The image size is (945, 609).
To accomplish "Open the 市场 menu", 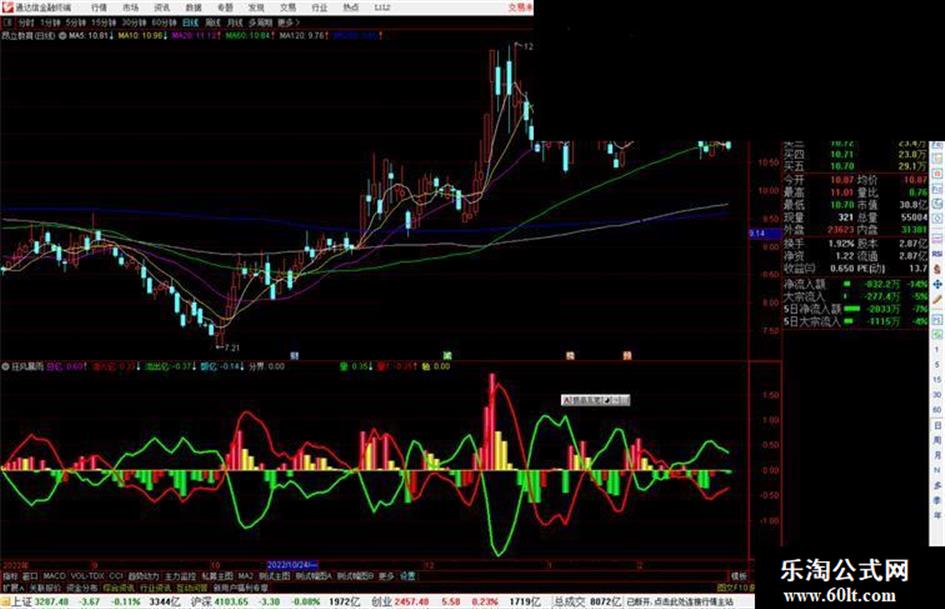I will (130, 7).
